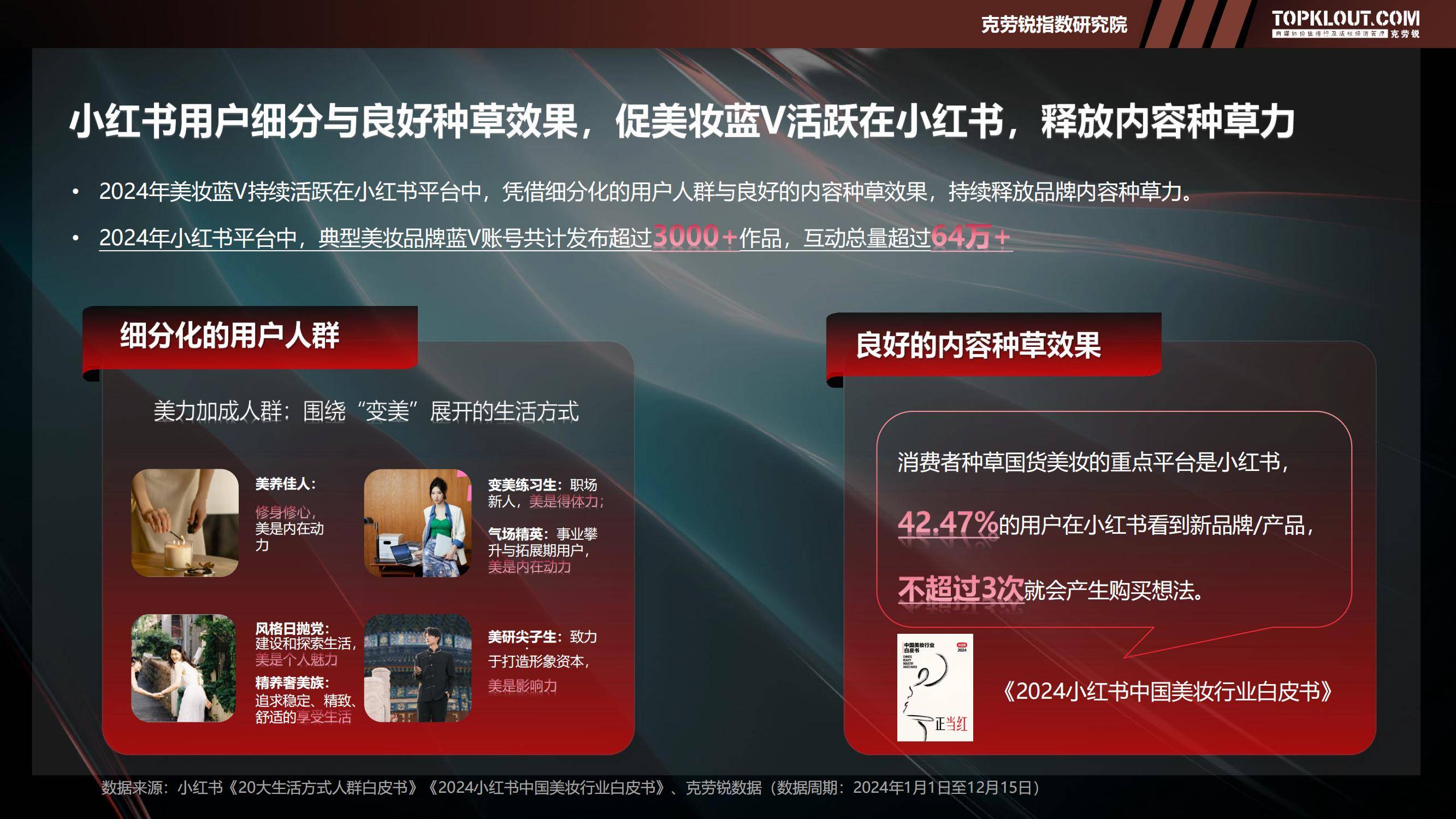Click the 美是个人魅力 pink text
This screenshot has width=1456, height=819.
296,659
